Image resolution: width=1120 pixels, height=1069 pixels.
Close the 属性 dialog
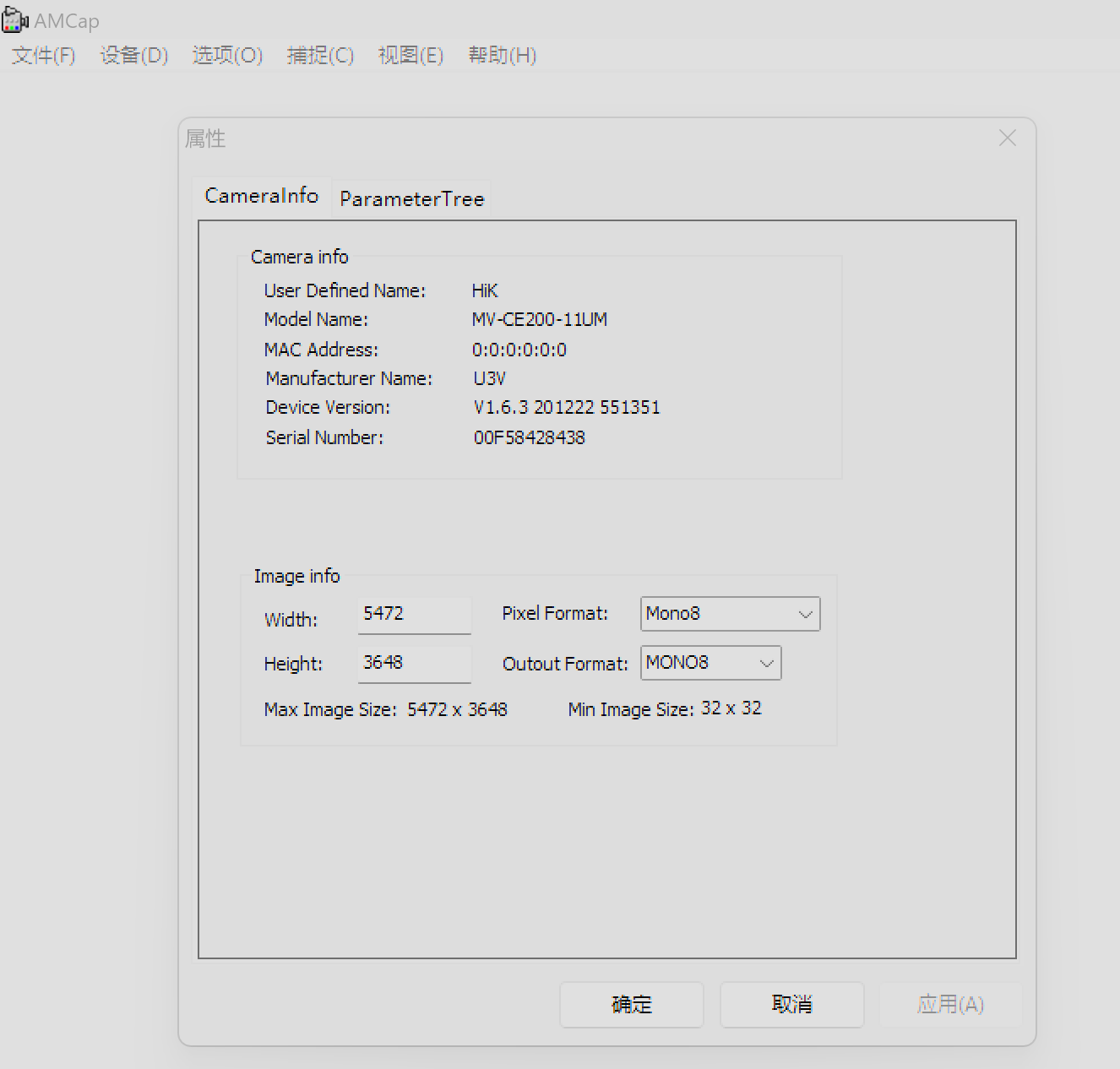[1008, 138]
